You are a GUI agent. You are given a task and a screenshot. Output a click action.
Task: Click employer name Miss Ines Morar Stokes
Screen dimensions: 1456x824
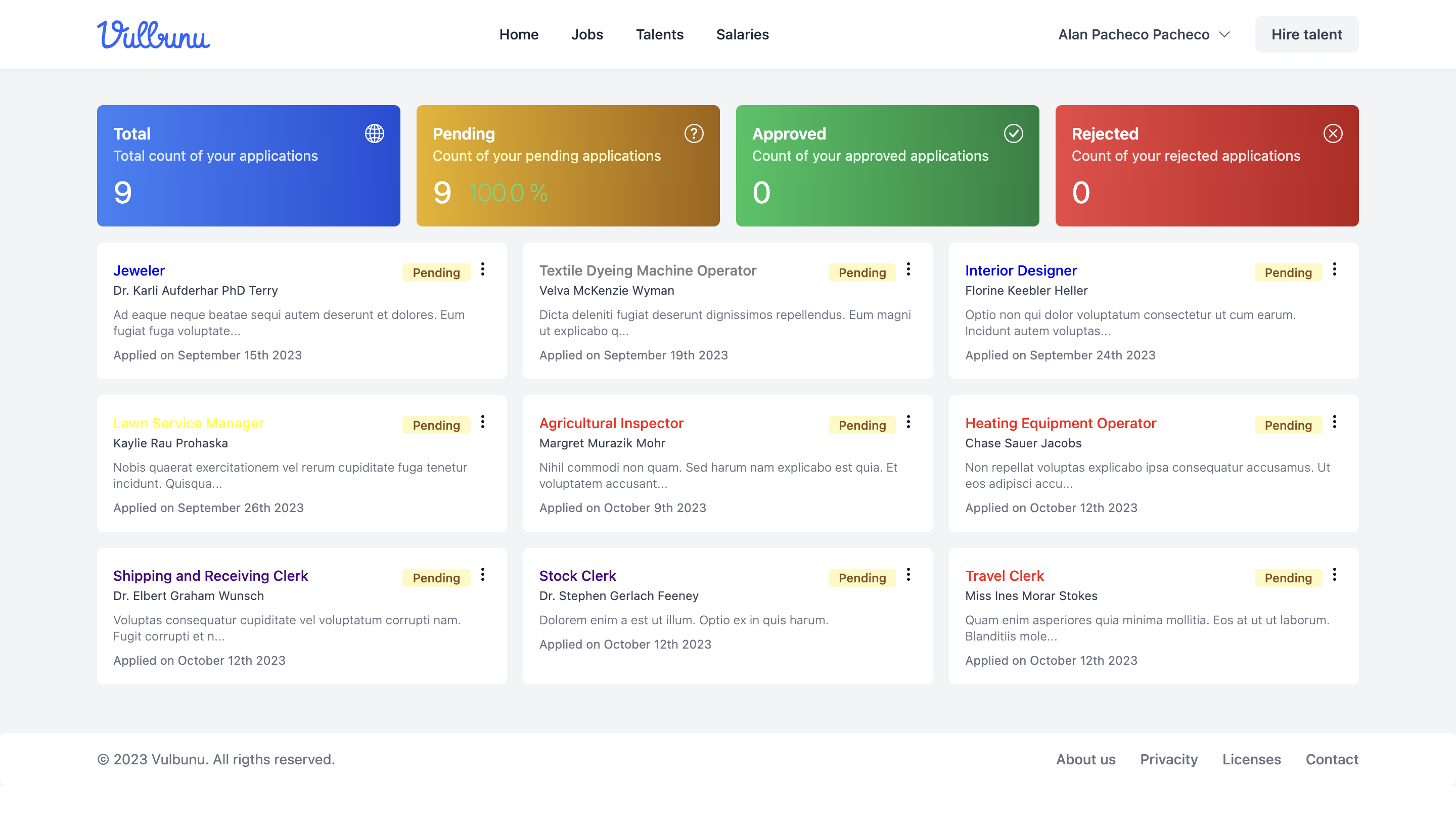pyautogui.click(x=1031, y=596)
